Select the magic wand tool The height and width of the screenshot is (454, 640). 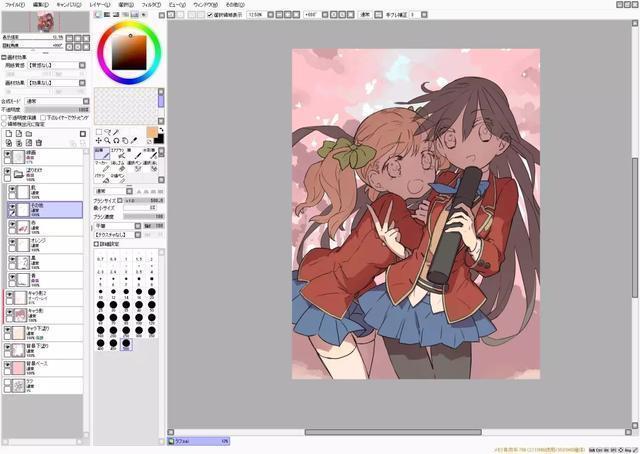coord(116,132)
